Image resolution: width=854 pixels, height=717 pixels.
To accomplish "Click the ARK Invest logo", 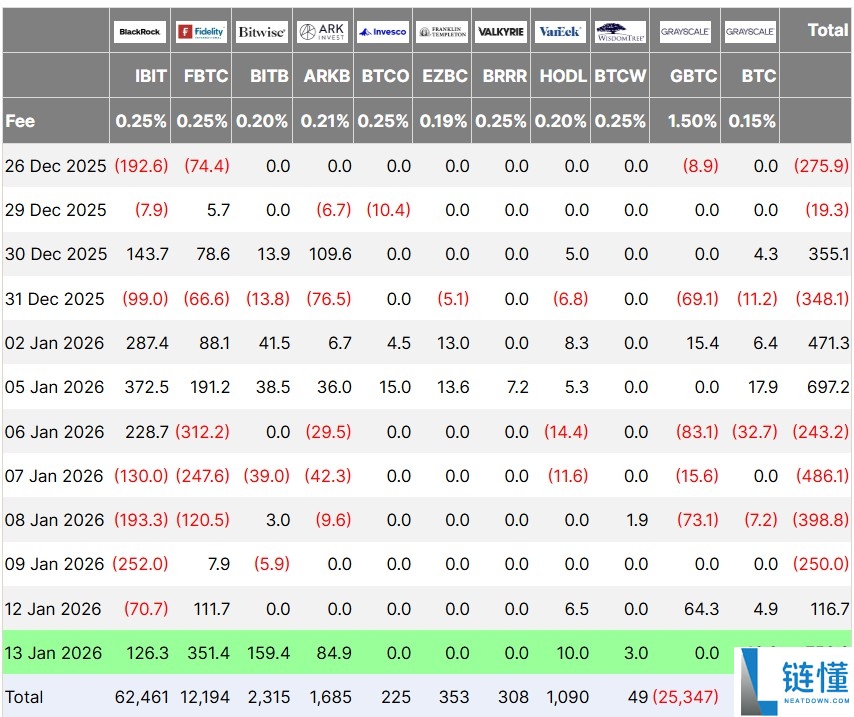I will pos(323,32).
